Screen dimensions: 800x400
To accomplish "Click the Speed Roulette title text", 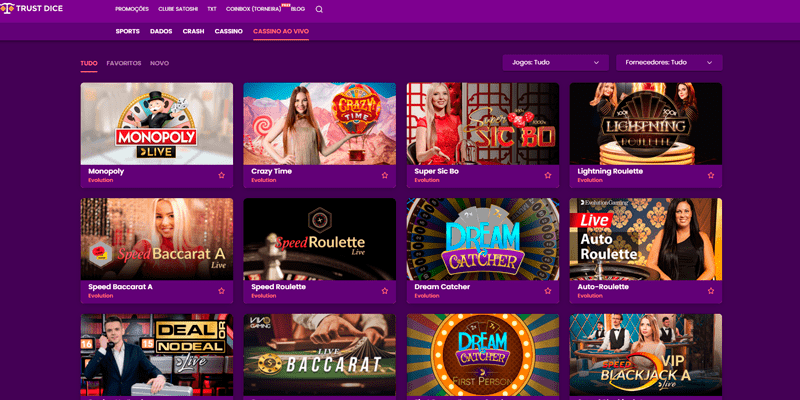I will point(279,287).
